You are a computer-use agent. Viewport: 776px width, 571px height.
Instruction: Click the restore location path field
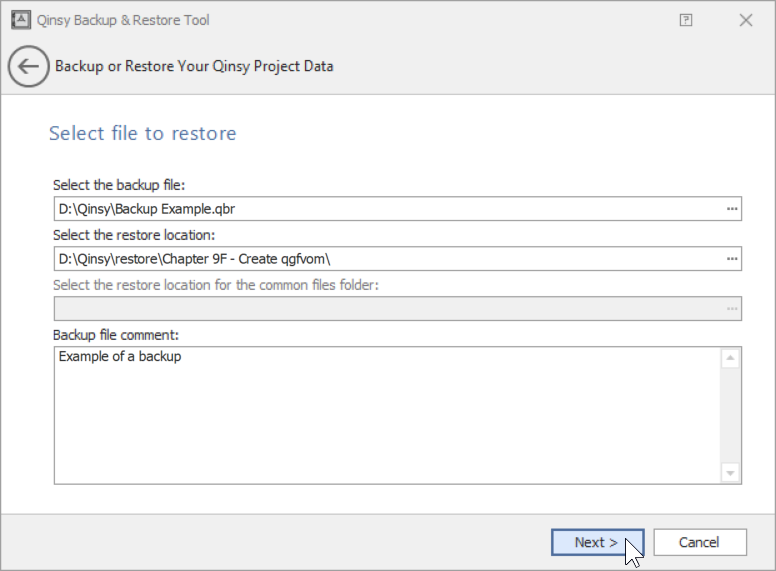[x=385, y=259]
